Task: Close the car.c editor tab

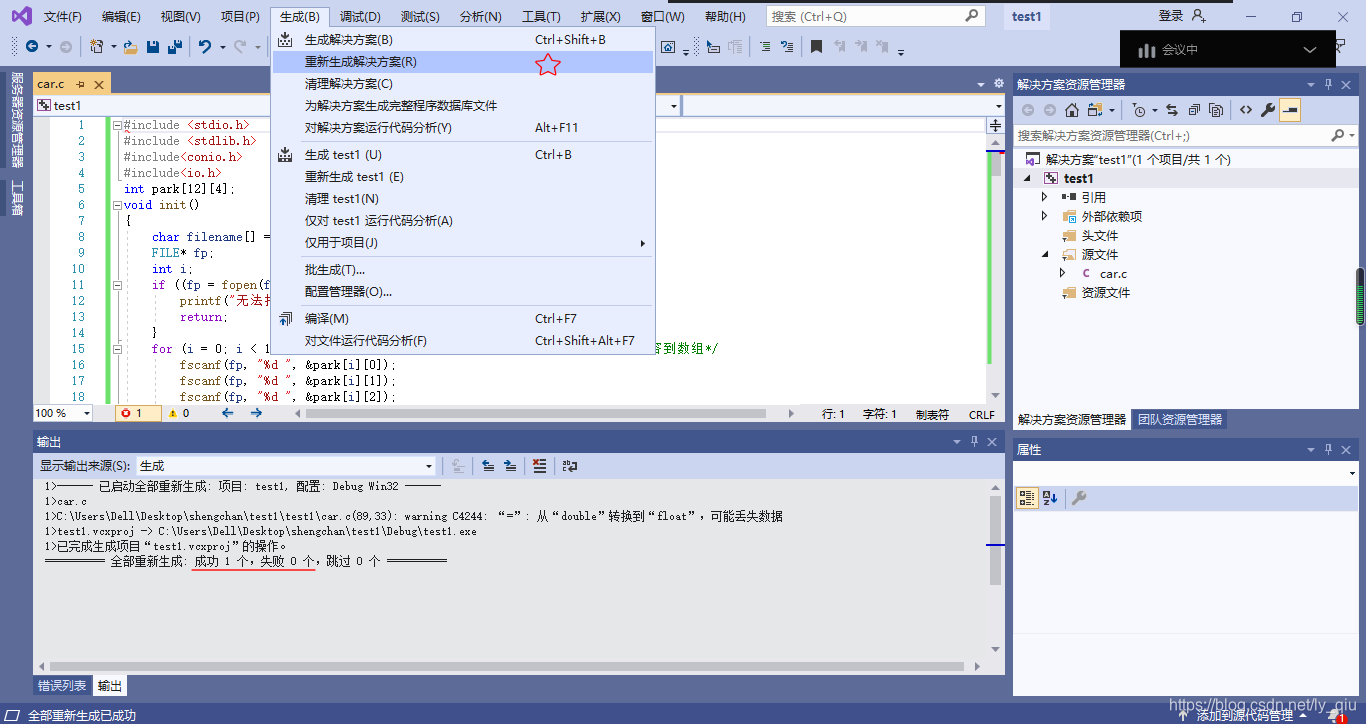Action: click(x=98, y=84)
